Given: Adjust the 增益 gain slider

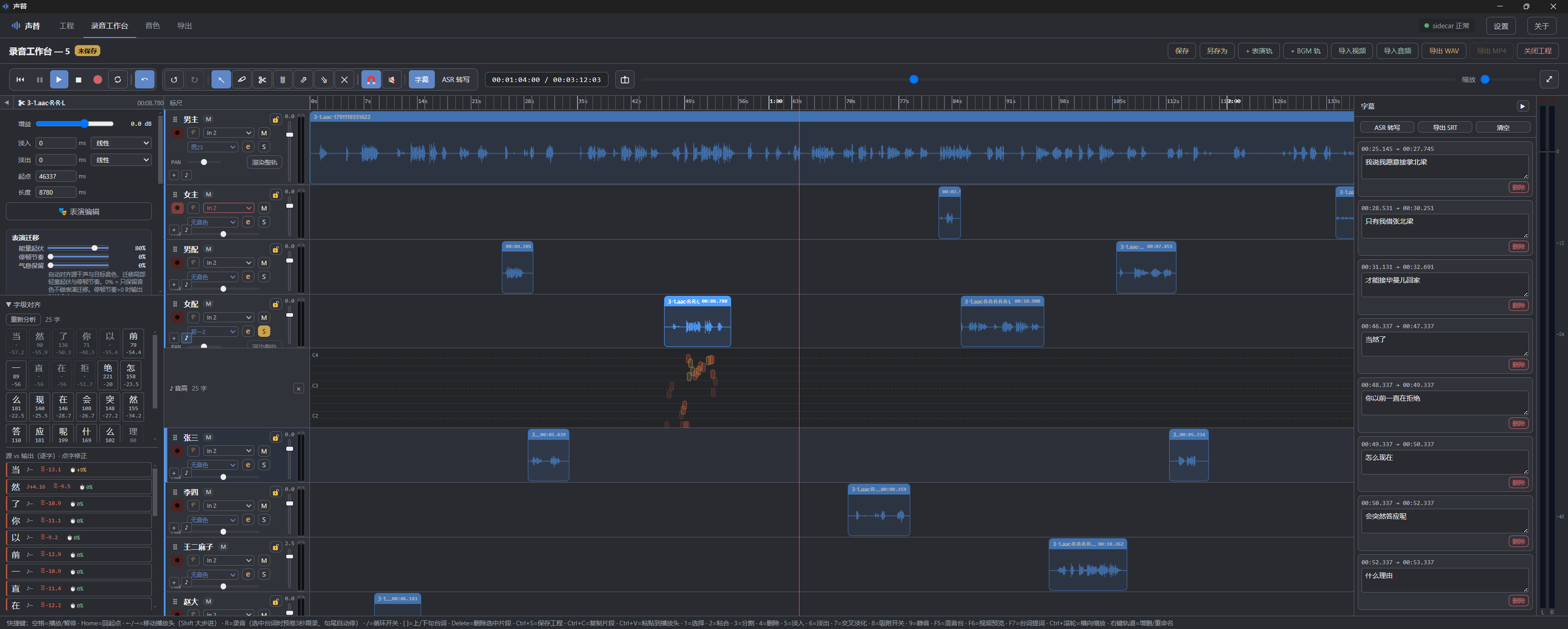Looking at the screenshot, I should click(x=74, y=124).
